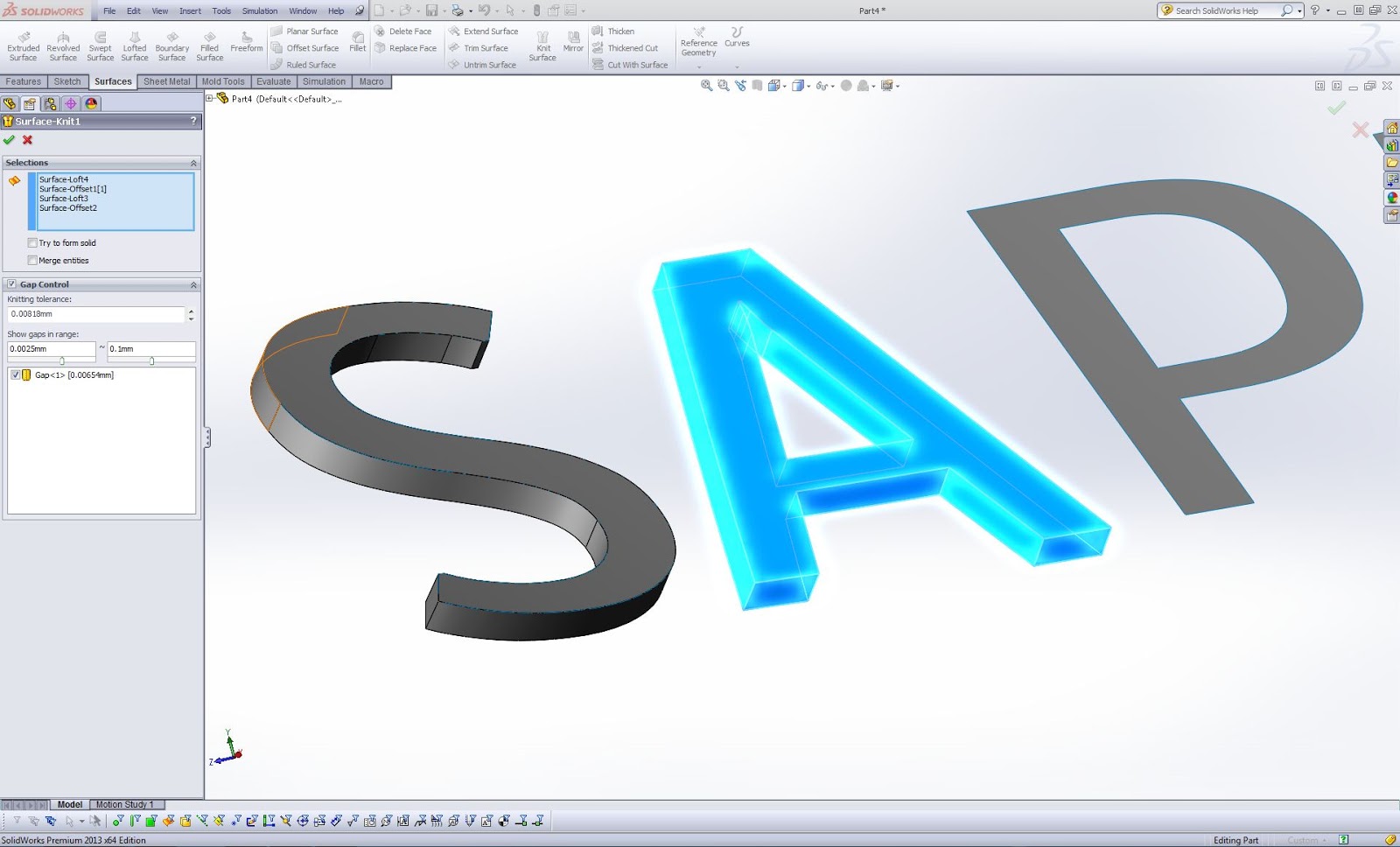Cancel Surface-Knit1 with red X

click(28, 140)
